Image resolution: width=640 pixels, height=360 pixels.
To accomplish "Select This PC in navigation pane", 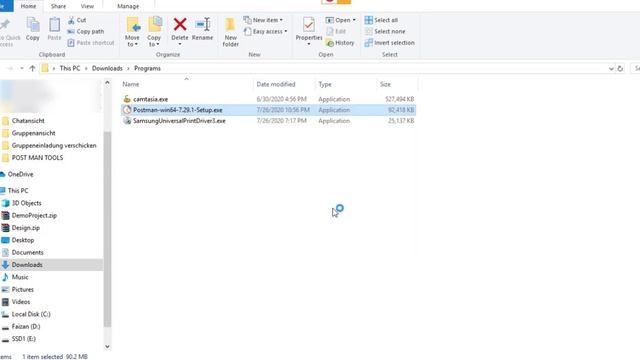I will click(18, 191).
